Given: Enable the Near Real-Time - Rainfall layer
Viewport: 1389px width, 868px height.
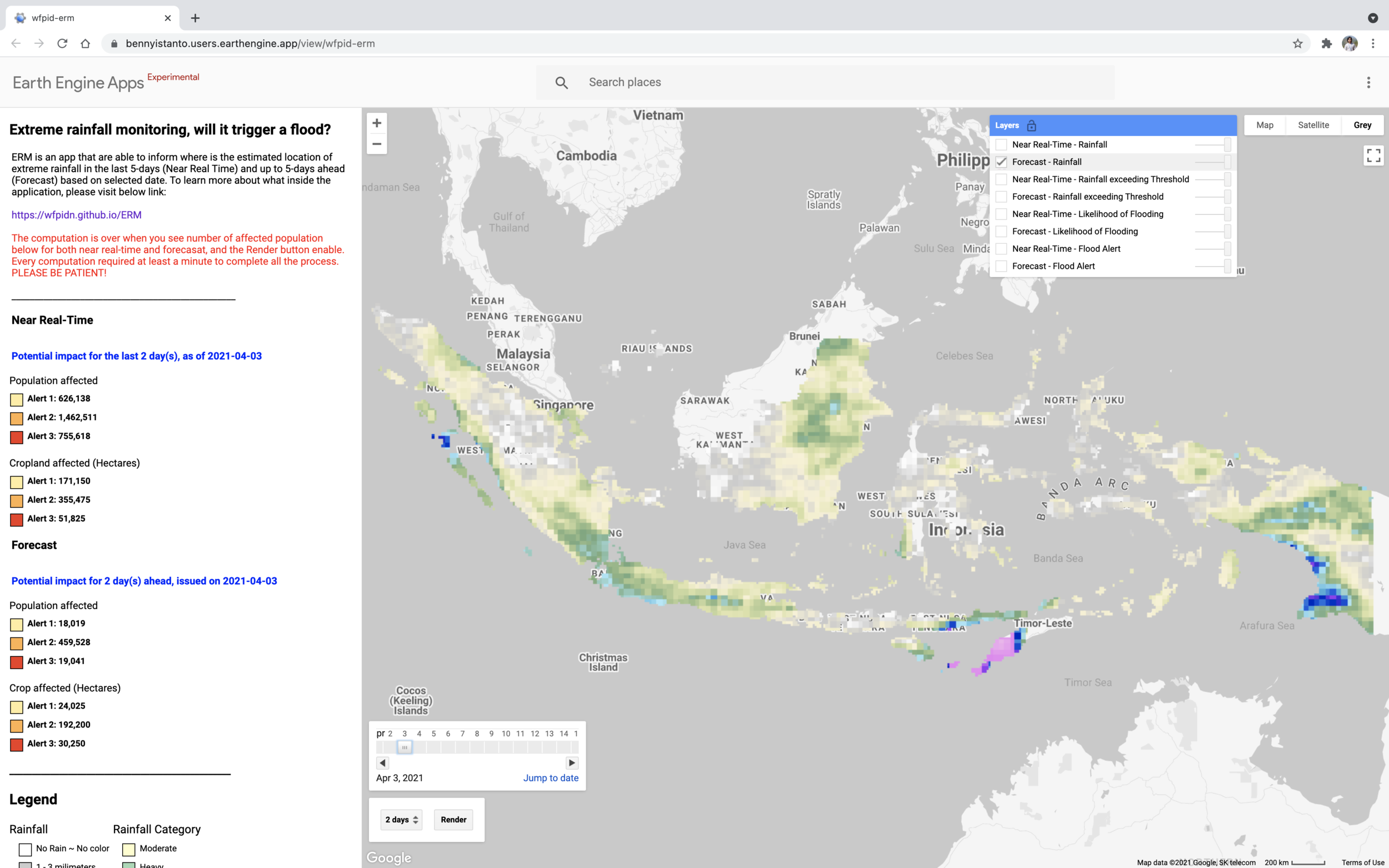Looking at the screenshot, I should coord(1001,144).
